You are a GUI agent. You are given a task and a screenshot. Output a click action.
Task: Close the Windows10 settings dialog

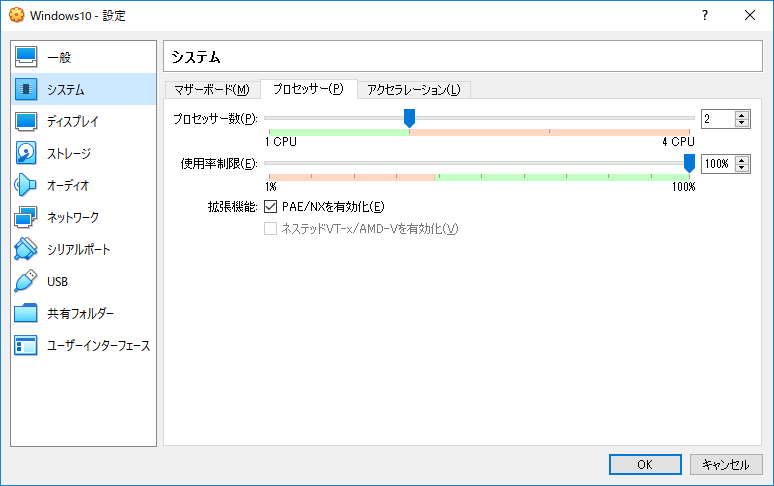[750, 15]
